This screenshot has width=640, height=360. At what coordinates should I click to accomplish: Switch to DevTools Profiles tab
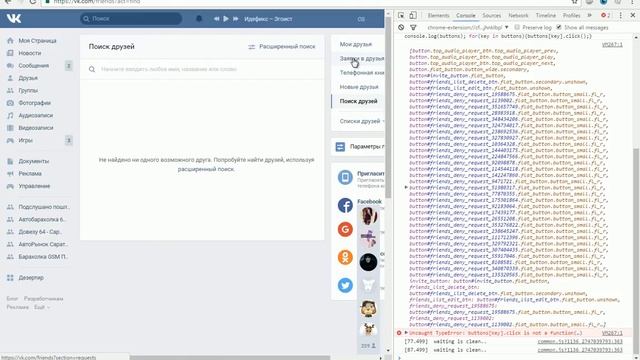click(x=571, y=16)
